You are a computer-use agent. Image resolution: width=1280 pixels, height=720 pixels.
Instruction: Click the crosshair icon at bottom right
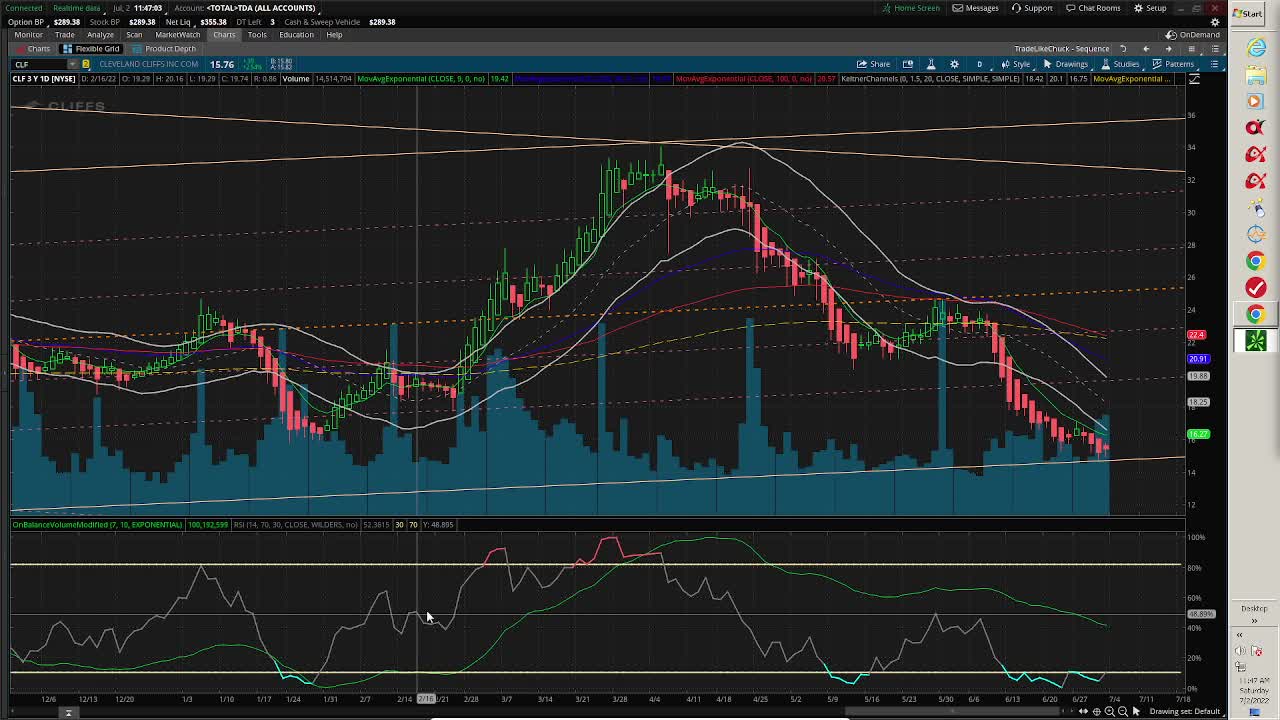tap(1097, 711)
